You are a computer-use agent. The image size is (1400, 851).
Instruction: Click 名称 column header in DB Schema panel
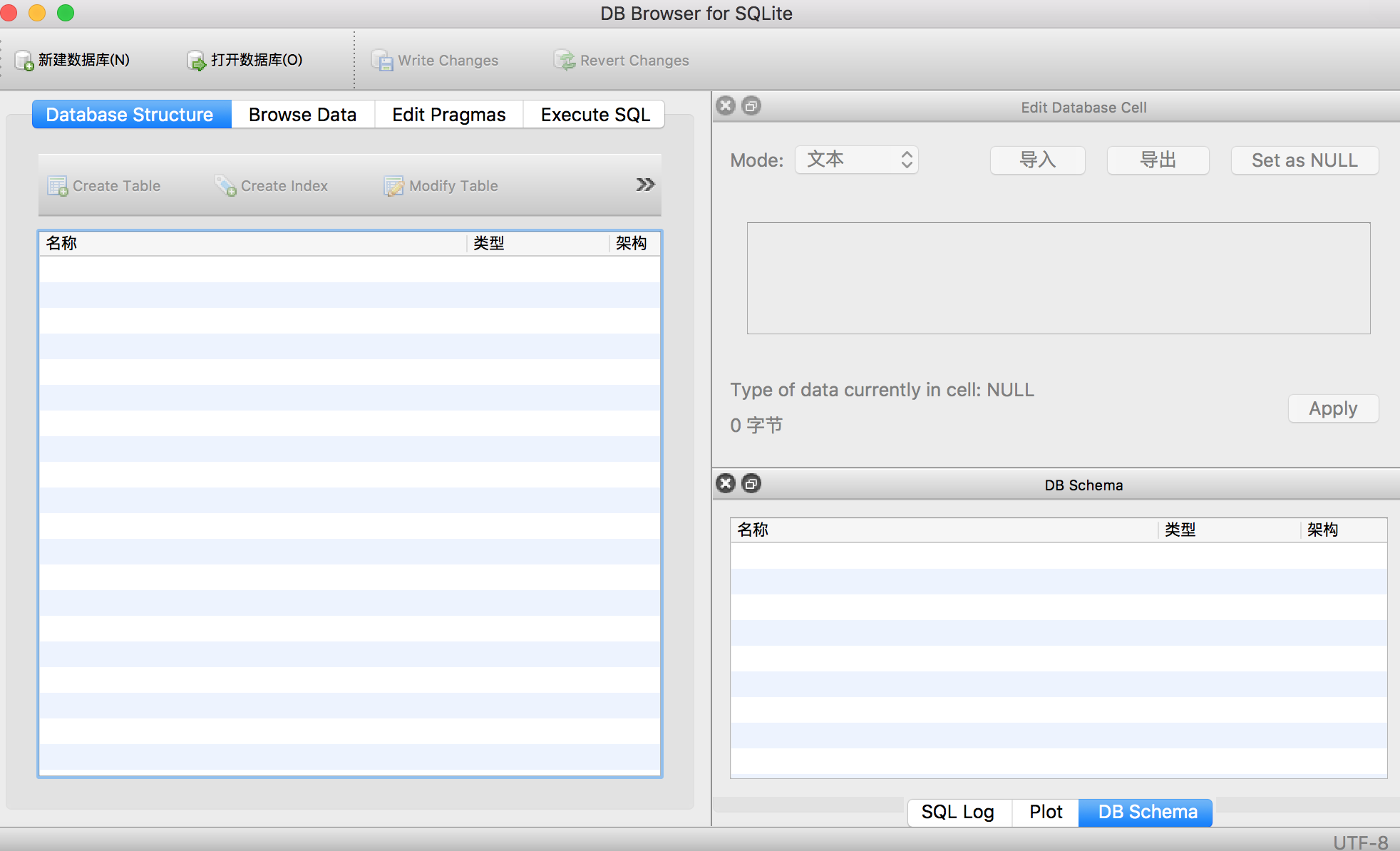pos(945,530)
